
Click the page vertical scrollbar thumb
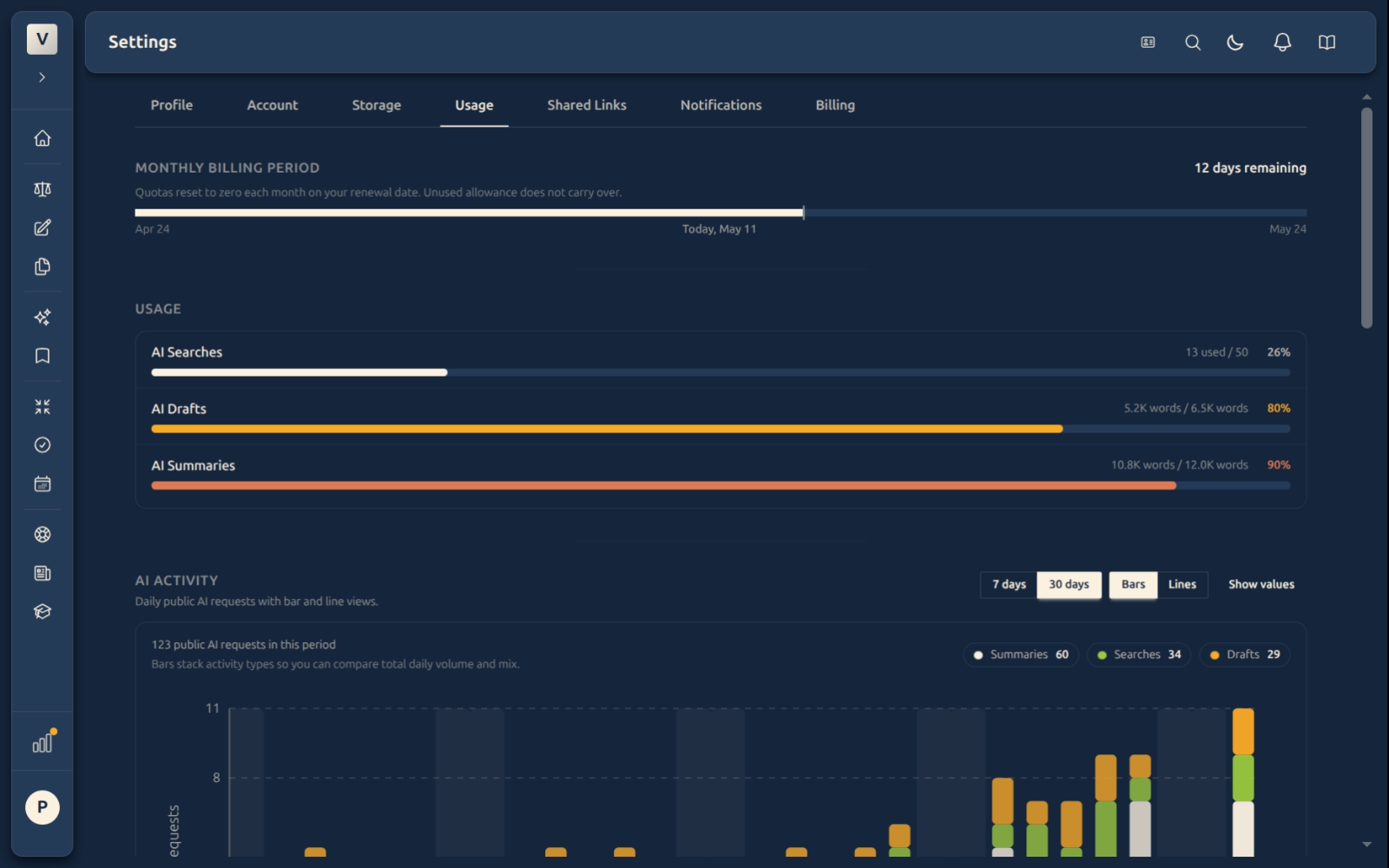(x=1366, y=217)
